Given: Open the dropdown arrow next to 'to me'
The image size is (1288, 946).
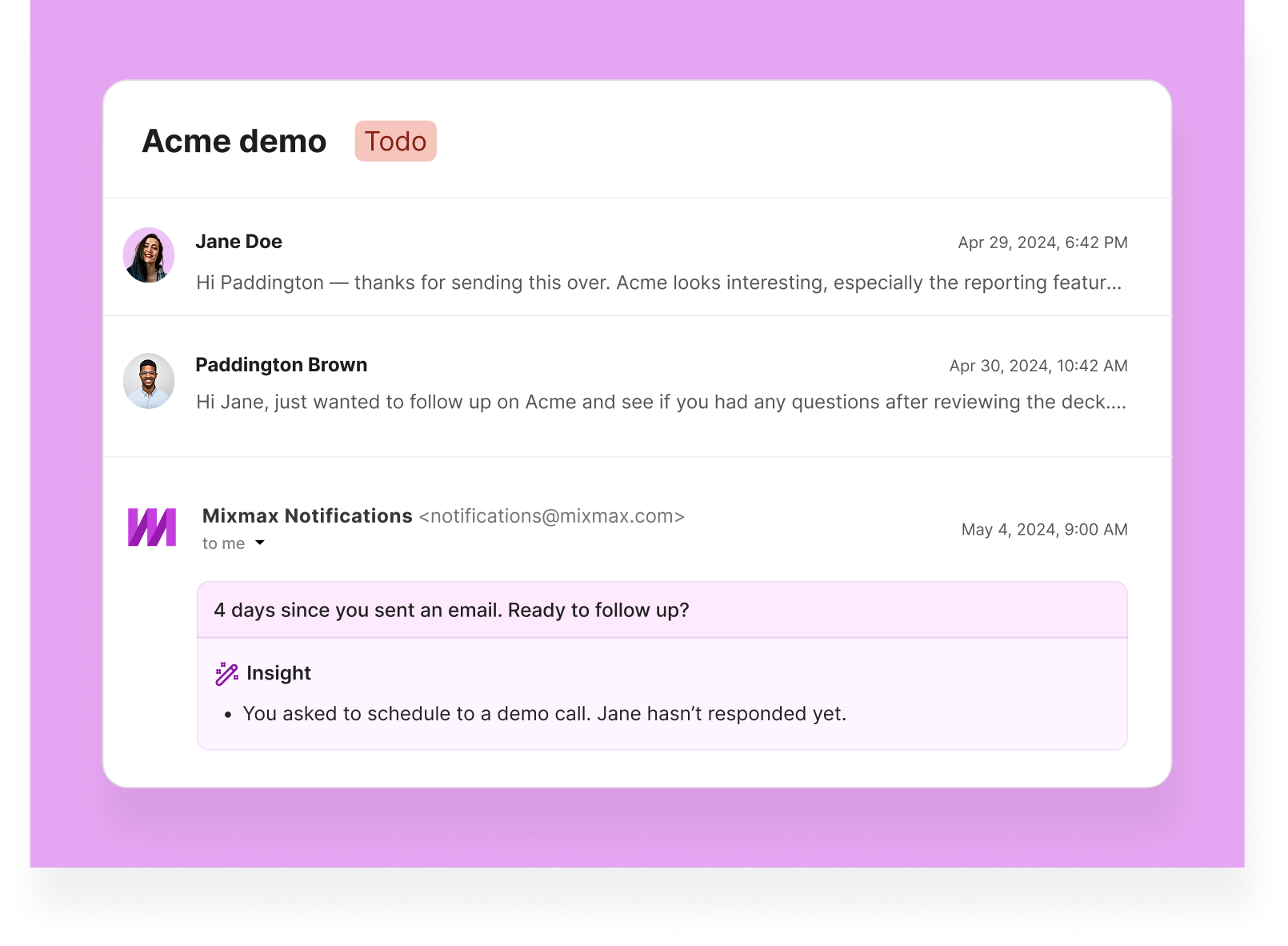Looking at the screenshot, I should click(259, 543).
